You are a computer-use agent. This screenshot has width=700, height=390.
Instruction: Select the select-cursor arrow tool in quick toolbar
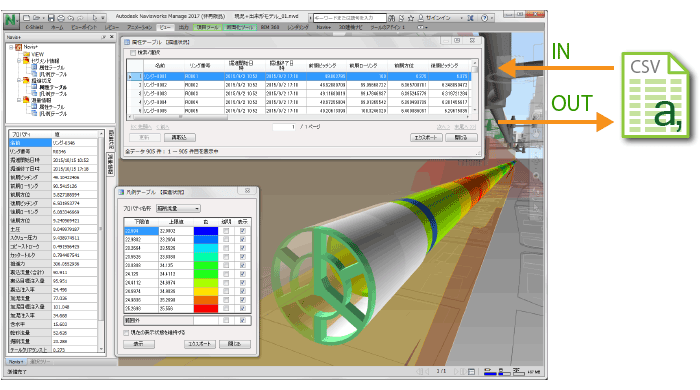(95, 18)
